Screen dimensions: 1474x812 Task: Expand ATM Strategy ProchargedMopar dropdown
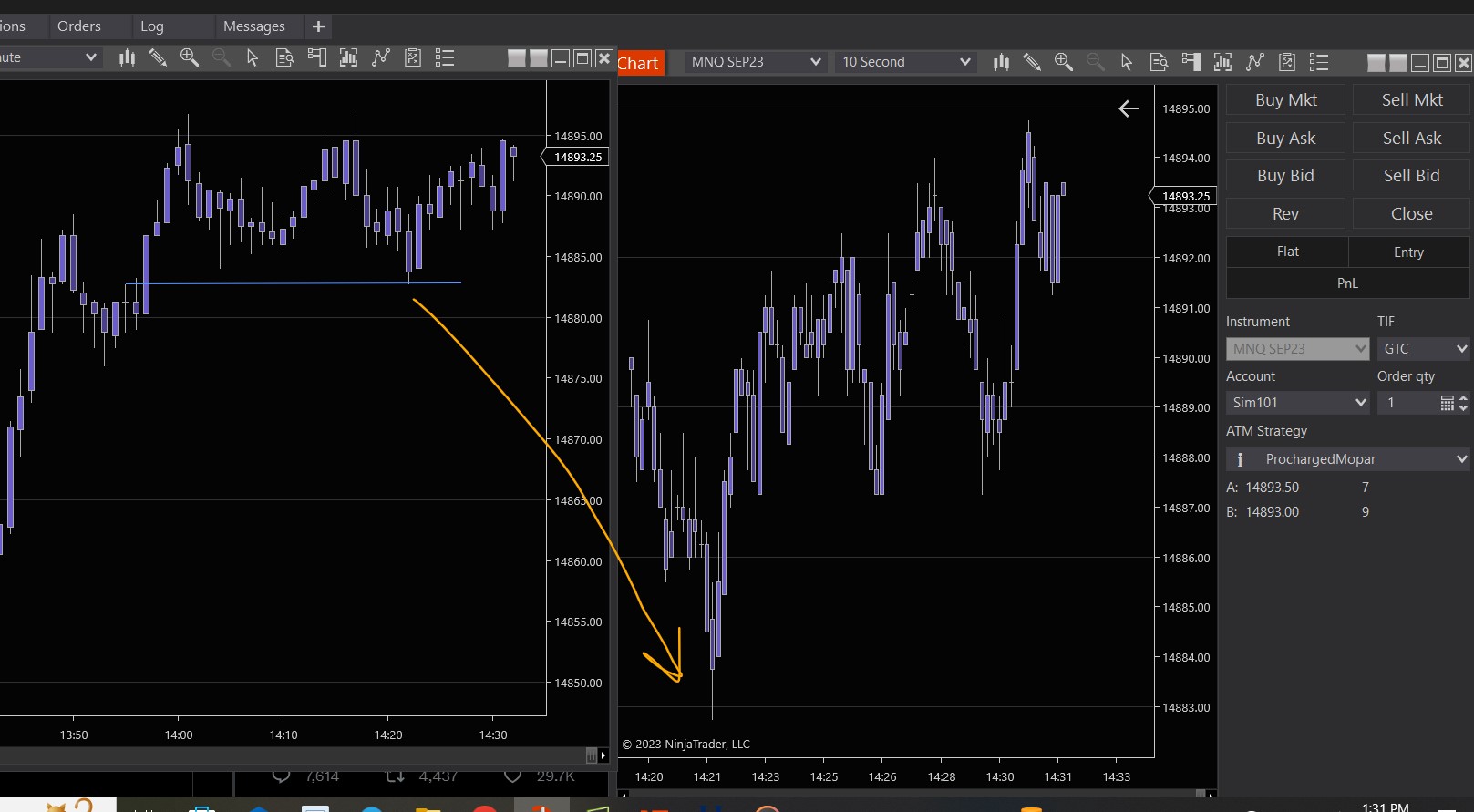pos(1348,459)
